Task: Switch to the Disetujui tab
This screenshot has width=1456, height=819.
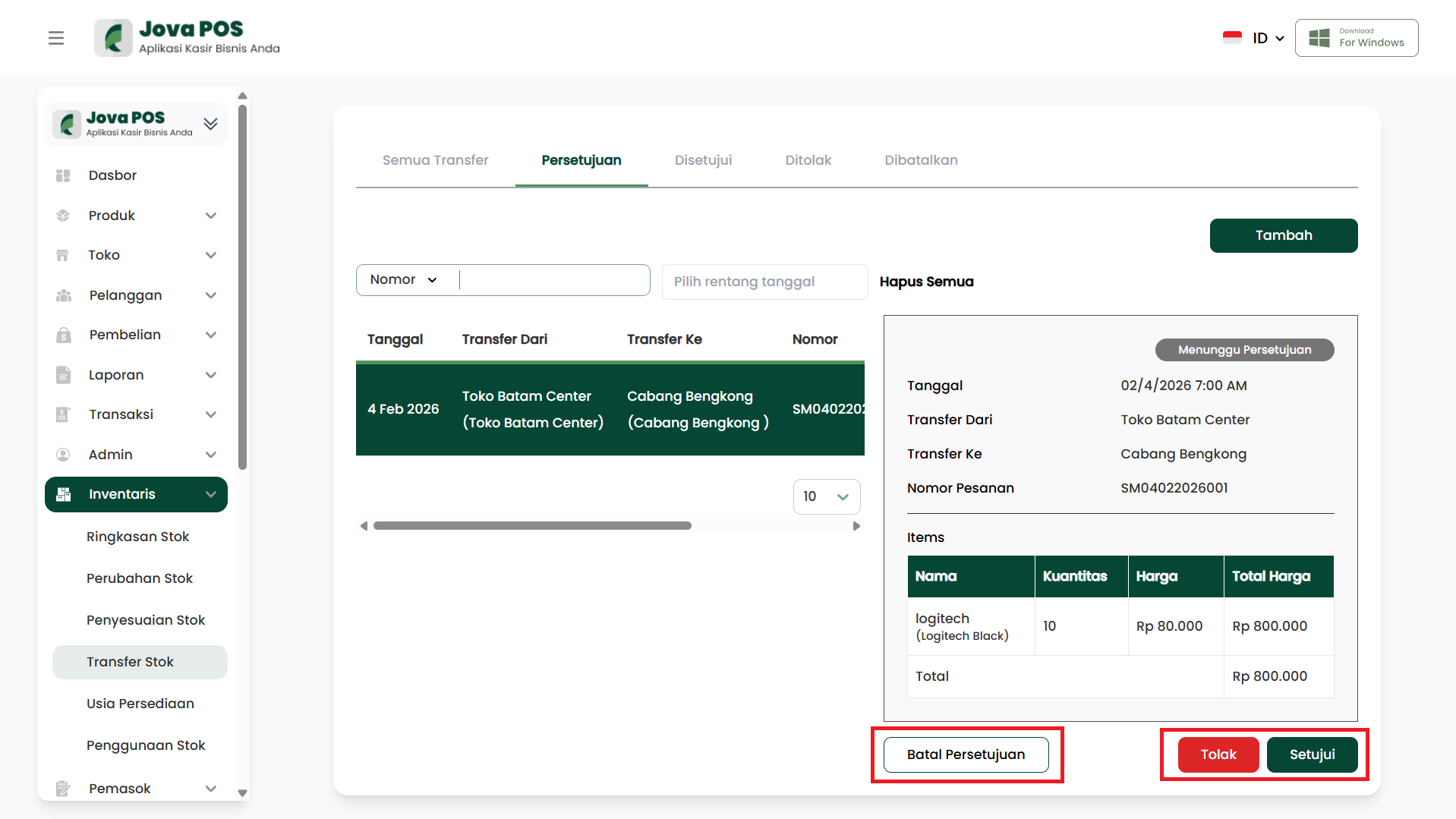Action: click(x=703, y=160)
